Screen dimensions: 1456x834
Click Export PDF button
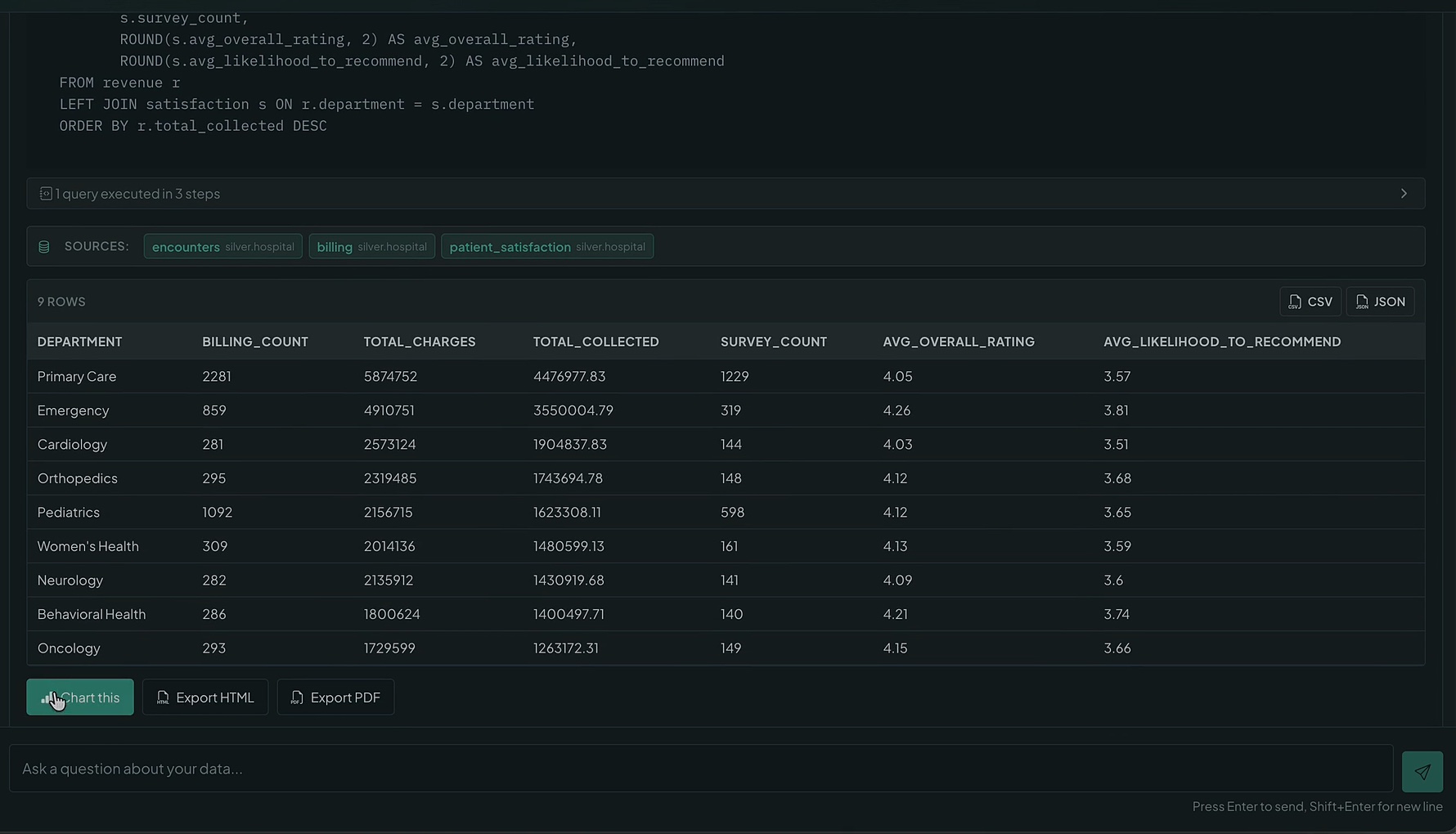[335, 697]
